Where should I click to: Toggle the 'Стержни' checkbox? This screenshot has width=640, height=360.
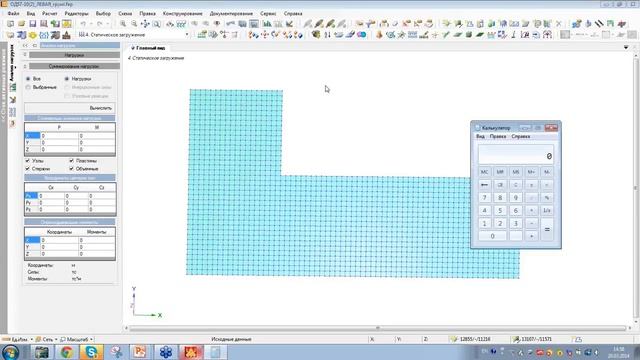click(x=28, y=169)
